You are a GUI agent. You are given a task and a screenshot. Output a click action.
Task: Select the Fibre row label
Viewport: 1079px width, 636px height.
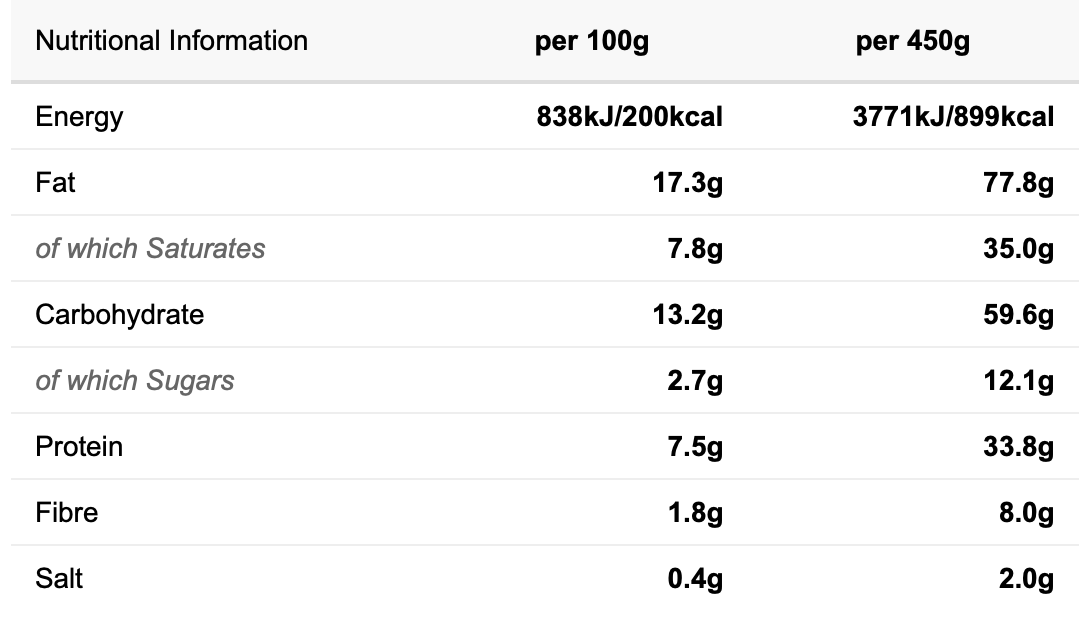click(67, 513)
